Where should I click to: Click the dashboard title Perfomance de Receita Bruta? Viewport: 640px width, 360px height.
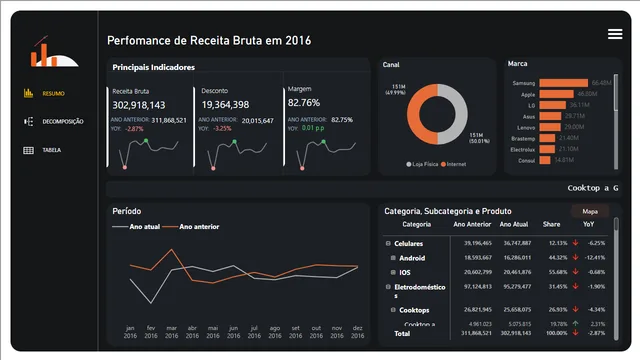[209, 41]
